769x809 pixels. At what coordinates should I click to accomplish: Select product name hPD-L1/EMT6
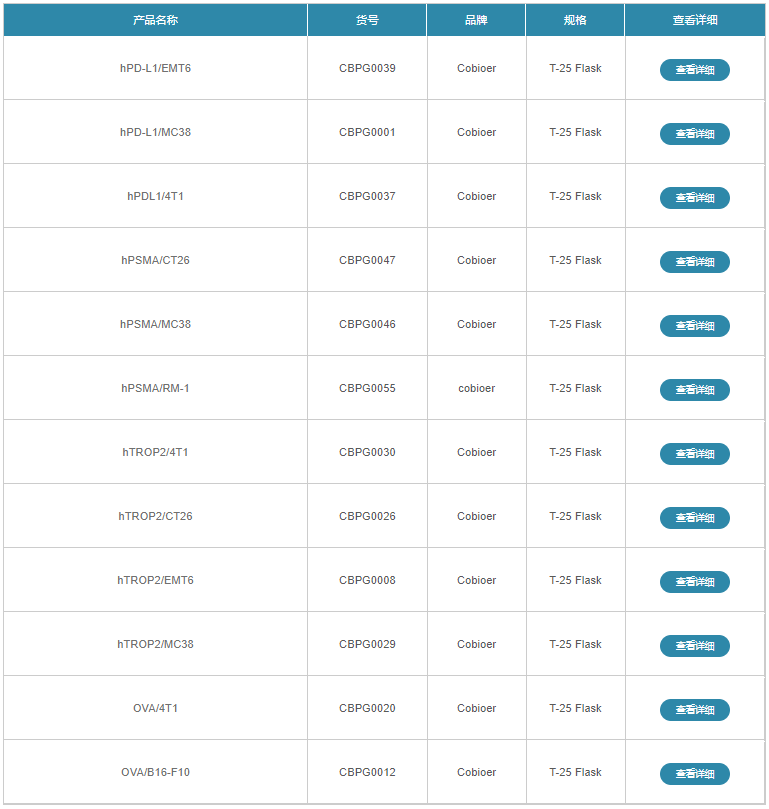[155, 69]
